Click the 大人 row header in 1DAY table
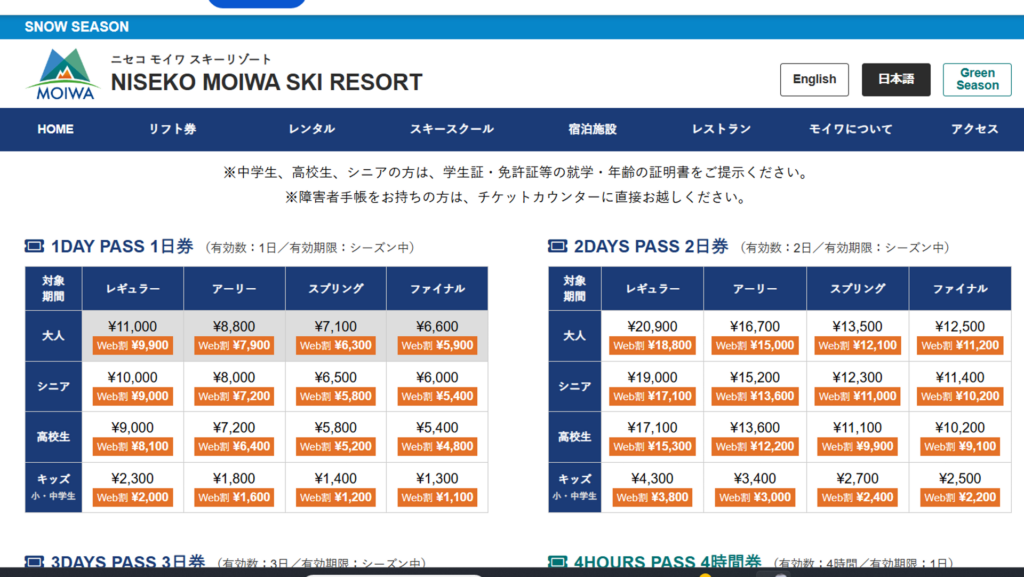 pos(54,335)
